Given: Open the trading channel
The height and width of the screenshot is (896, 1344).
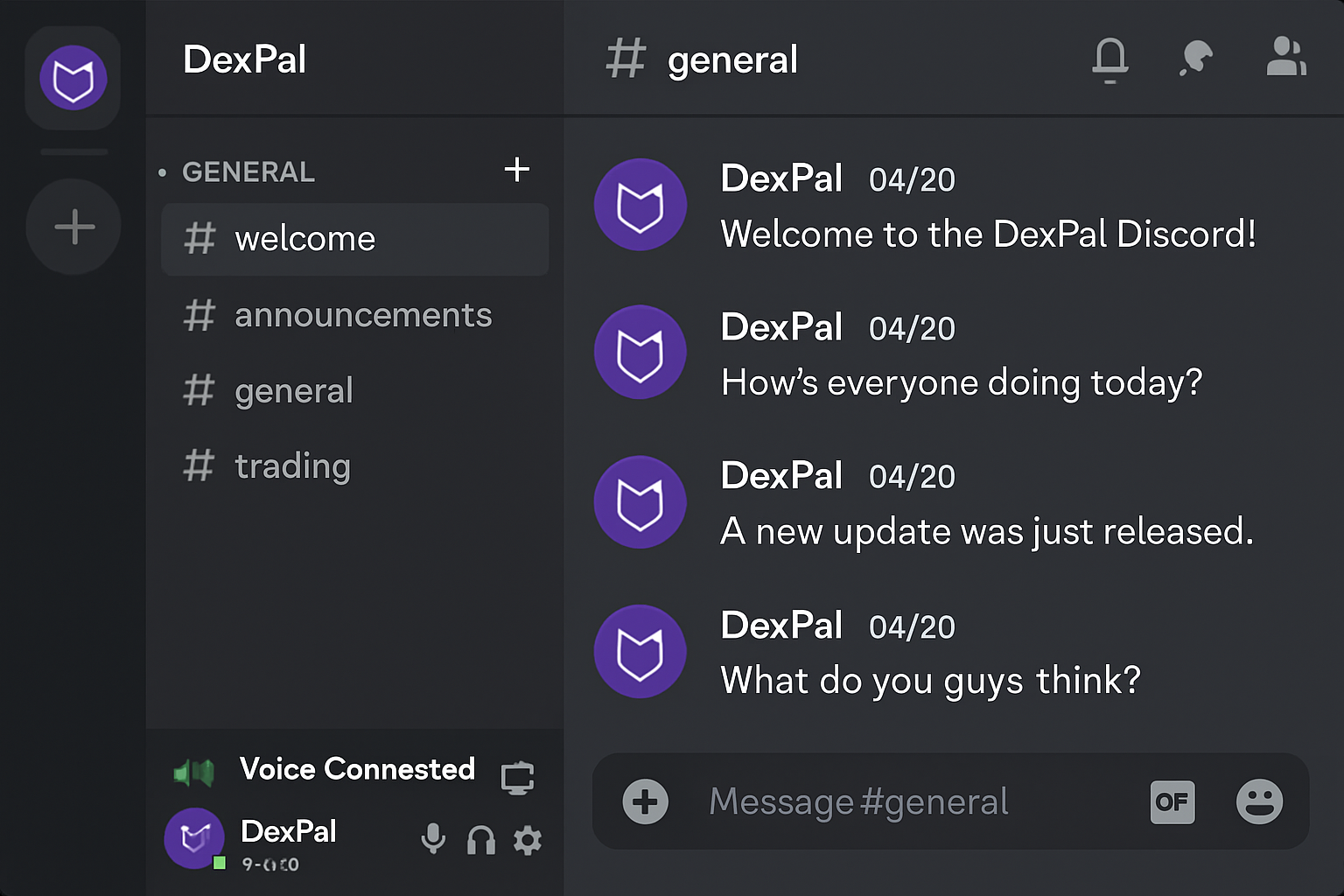Looking at the screenshot, I should (293, 465).
